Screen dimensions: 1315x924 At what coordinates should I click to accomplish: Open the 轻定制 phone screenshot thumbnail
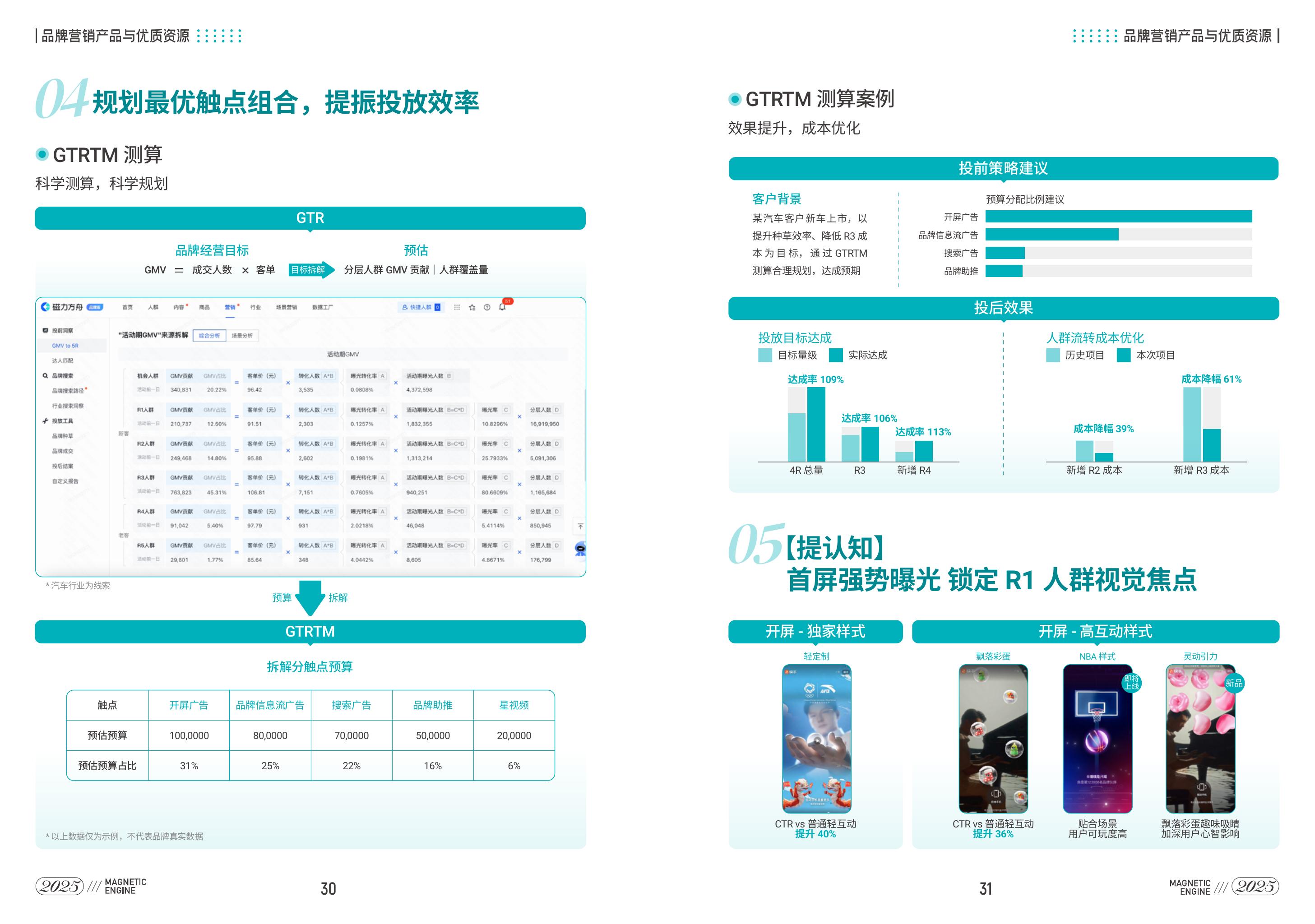(817, 739)
